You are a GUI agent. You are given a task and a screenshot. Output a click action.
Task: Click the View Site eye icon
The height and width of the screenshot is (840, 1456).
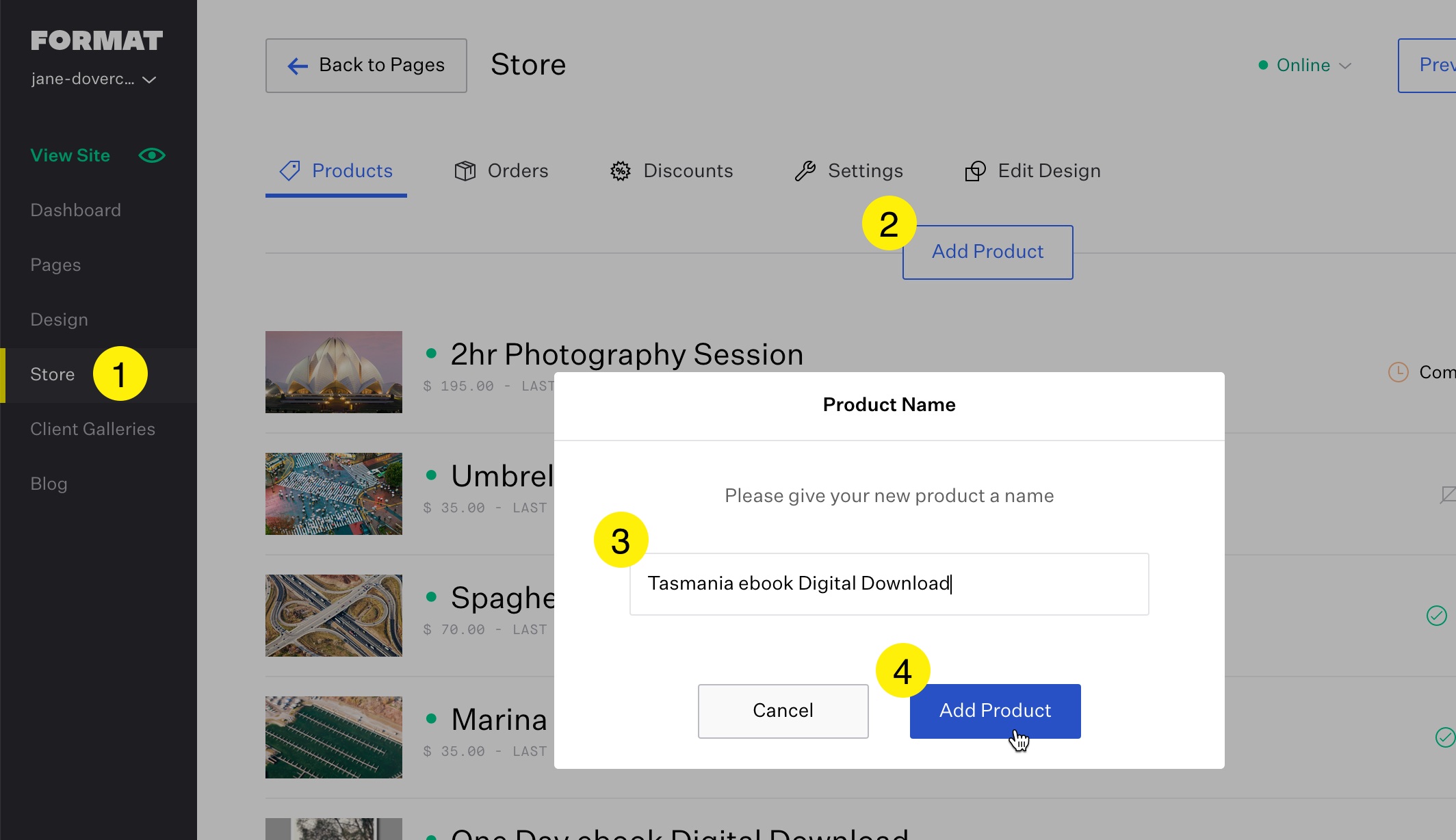pos(152,155)
